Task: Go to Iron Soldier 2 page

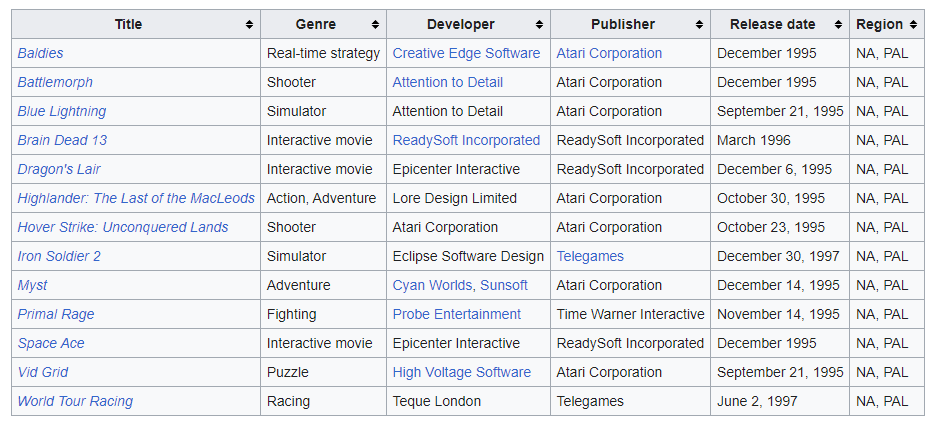Action: 59,256
